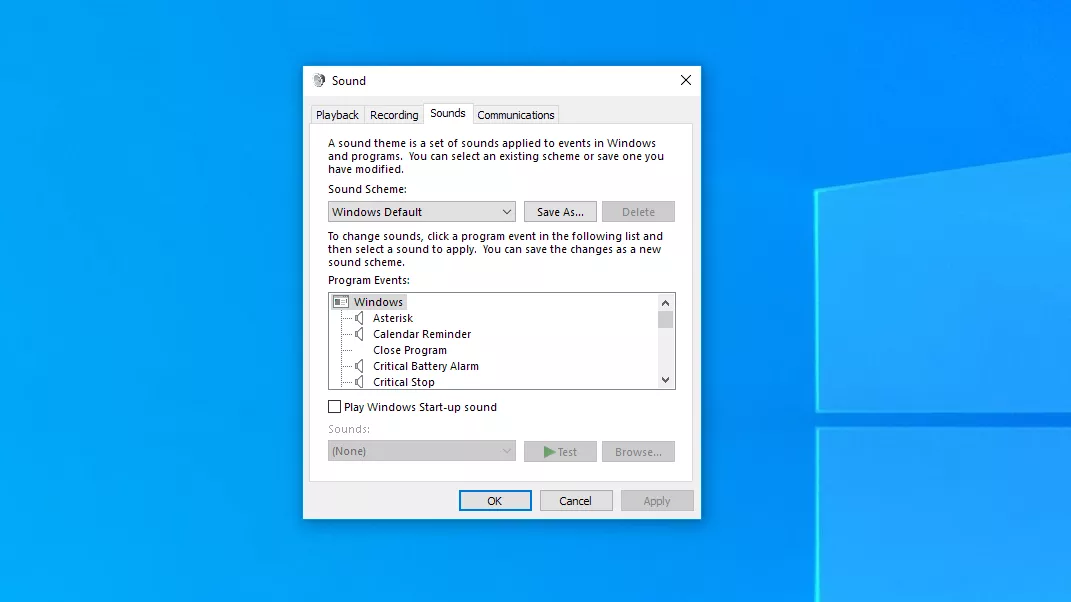The width and height of the screenshot is (1071, 602).
Task: Click the speaker icon beside Critical Battery Alarm
Action: click(359, 366)
